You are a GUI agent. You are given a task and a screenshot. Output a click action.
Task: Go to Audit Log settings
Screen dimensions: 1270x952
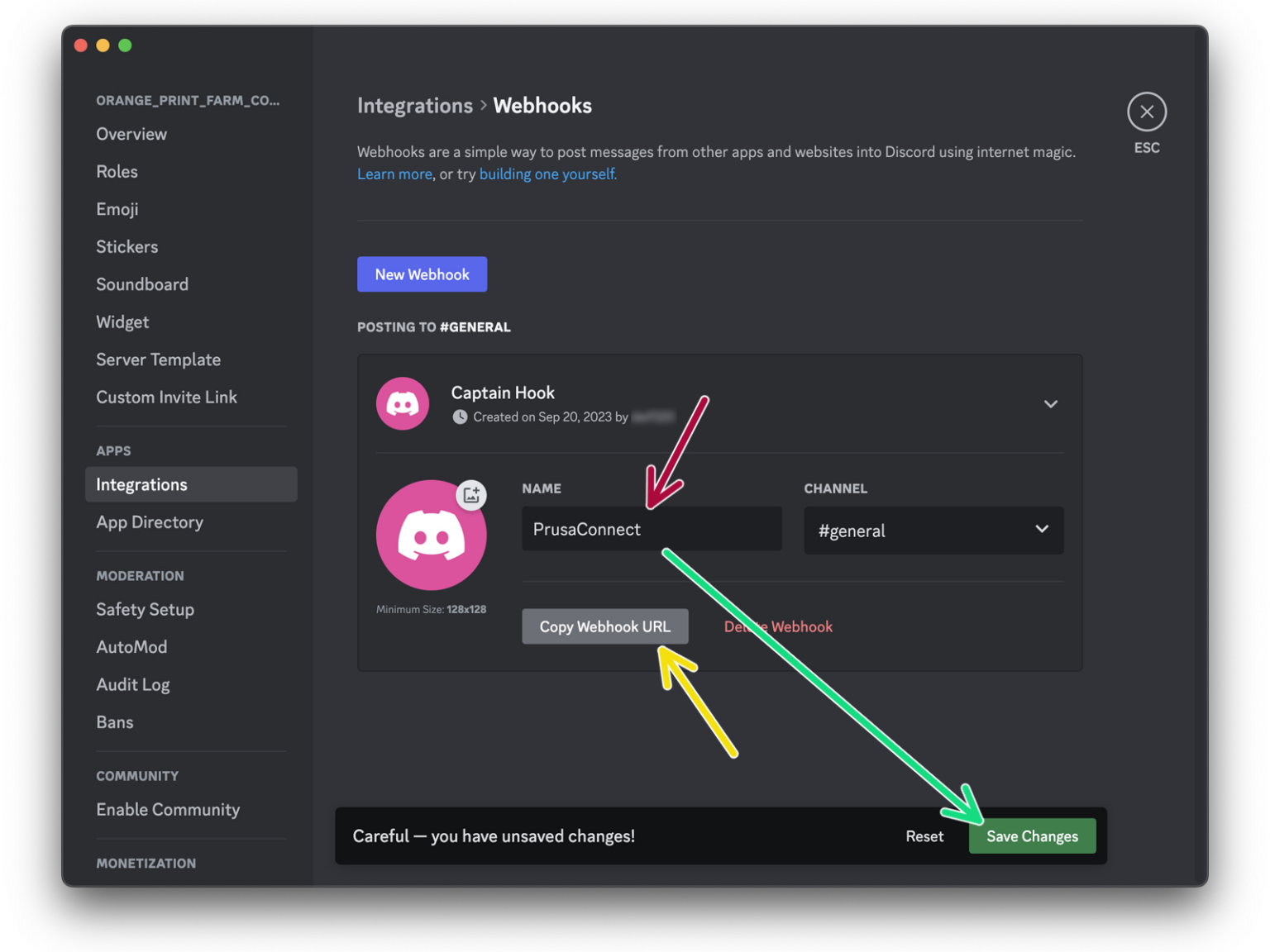132,684
